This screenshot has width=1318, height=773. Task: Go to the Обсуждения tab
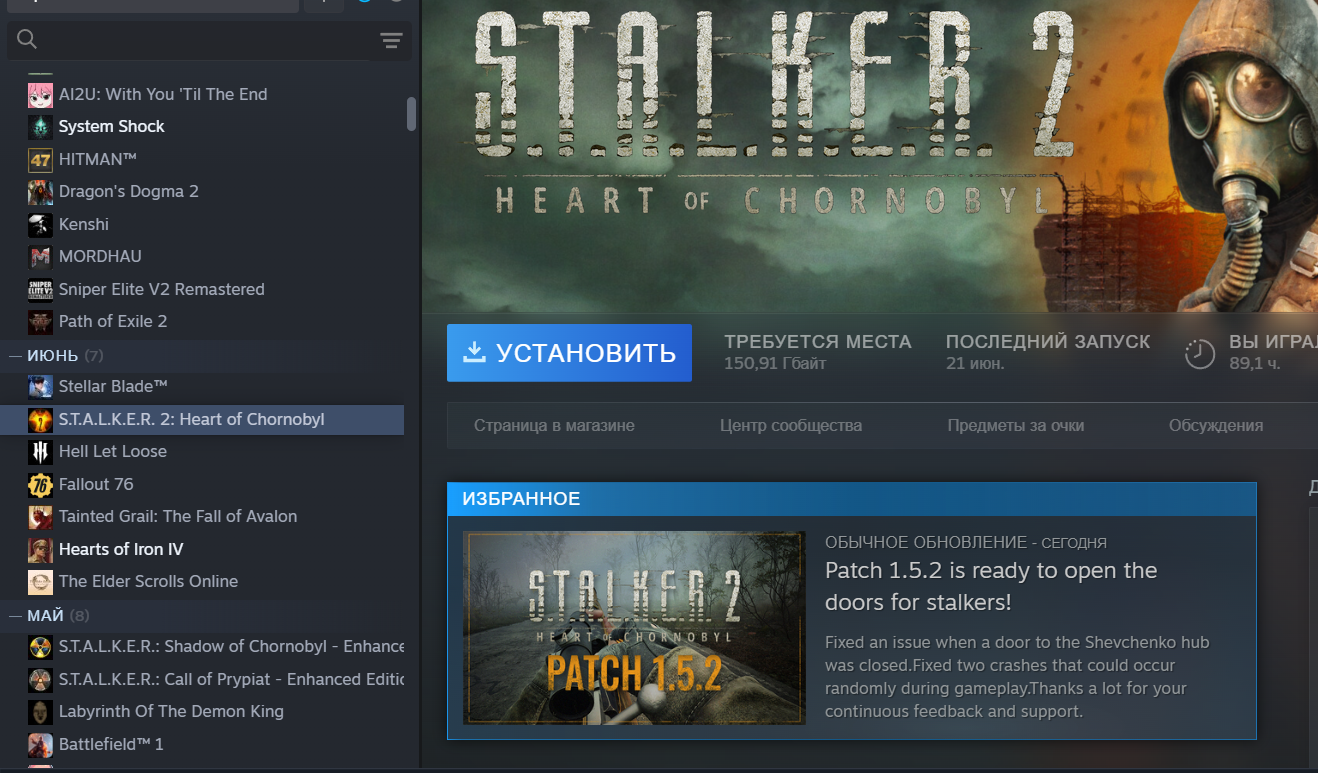[1216, 426]
